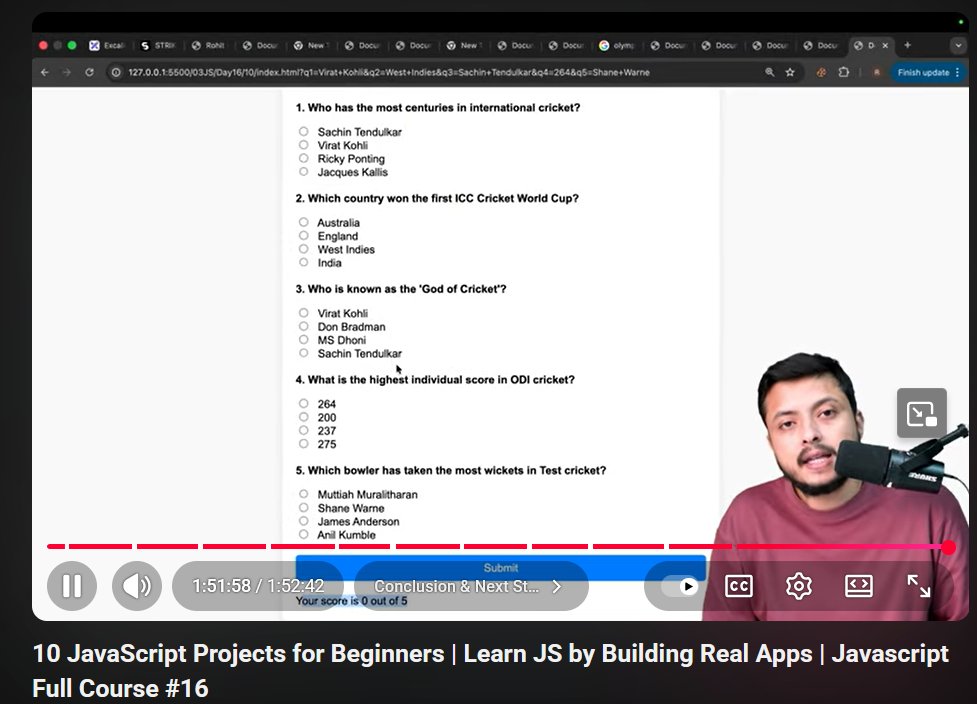The image size is (977, 704).
Task: Pick the West Indies radio option
Action: [303, 249]
